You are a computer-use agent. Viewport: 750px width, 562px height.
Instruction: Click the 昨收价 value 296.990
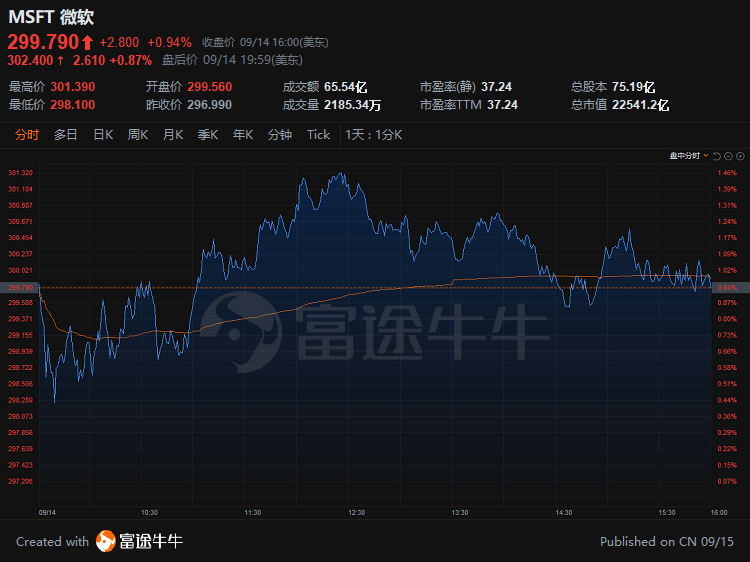tap(210, 104)
